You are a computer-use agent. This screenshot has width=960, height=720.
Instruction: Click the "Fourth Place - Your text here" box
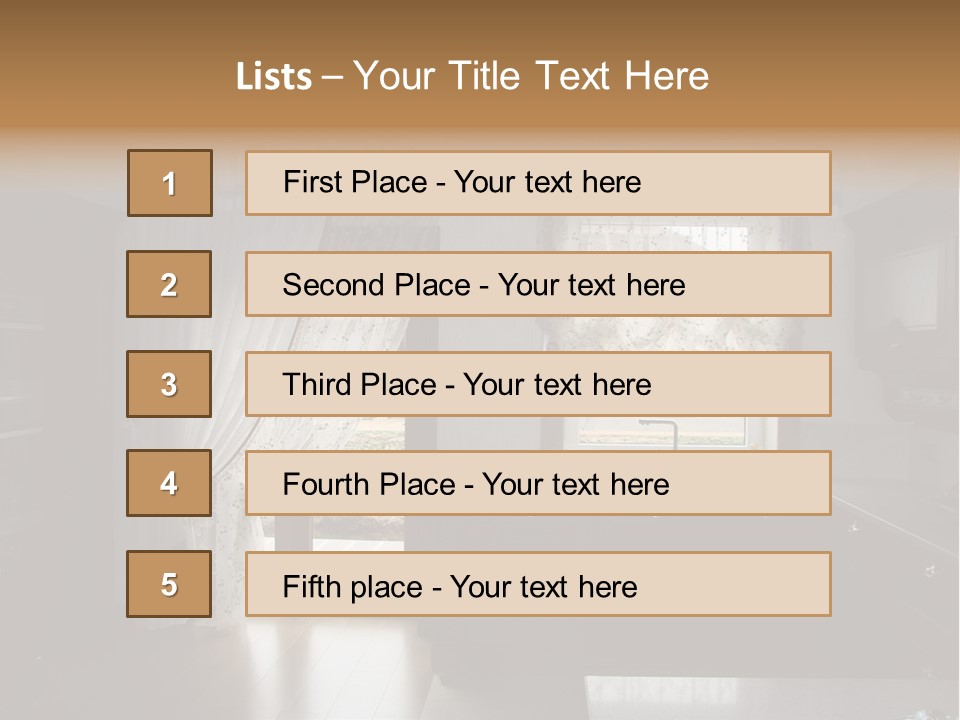[538, 484]
